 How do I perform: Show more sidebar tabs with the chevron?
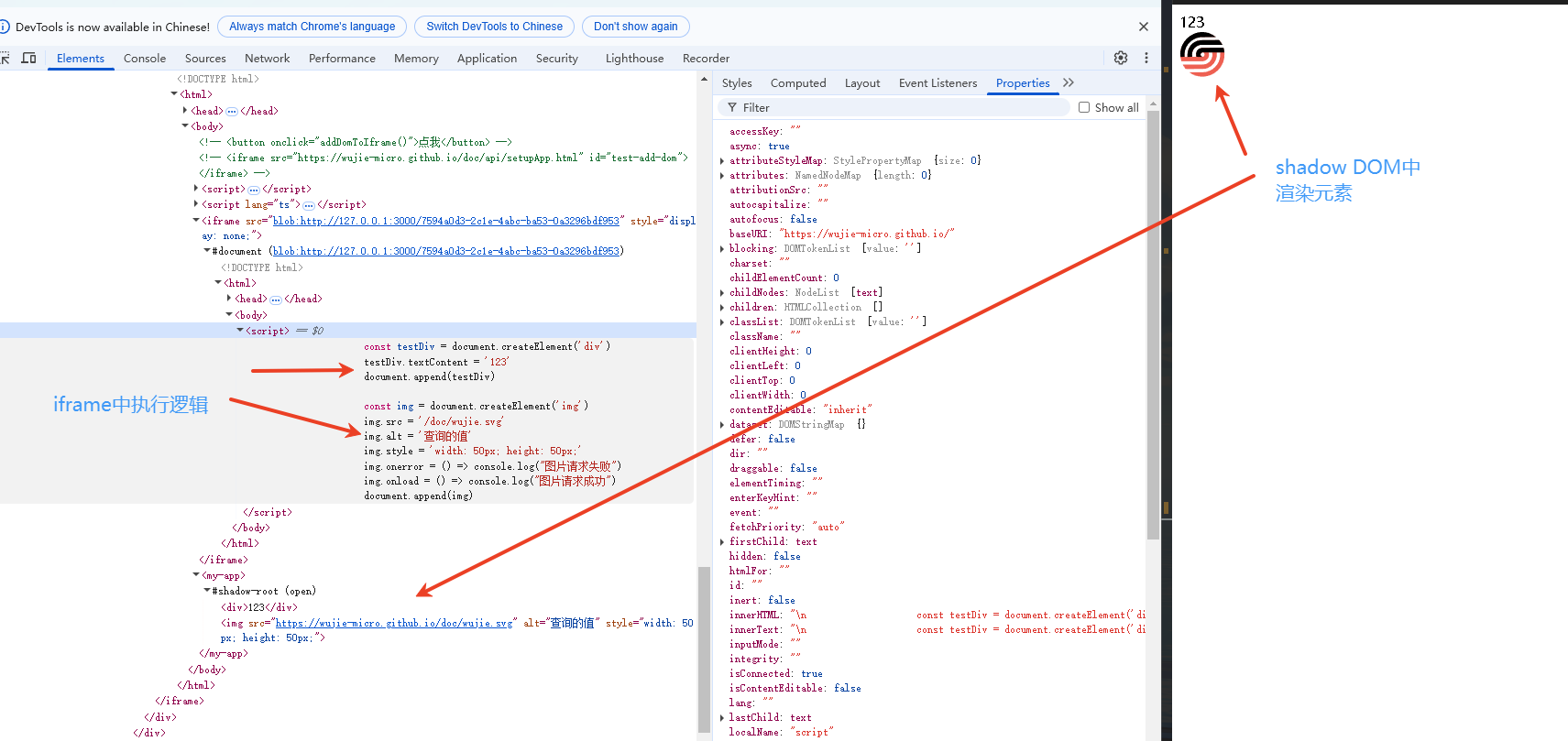point(1069,82)
